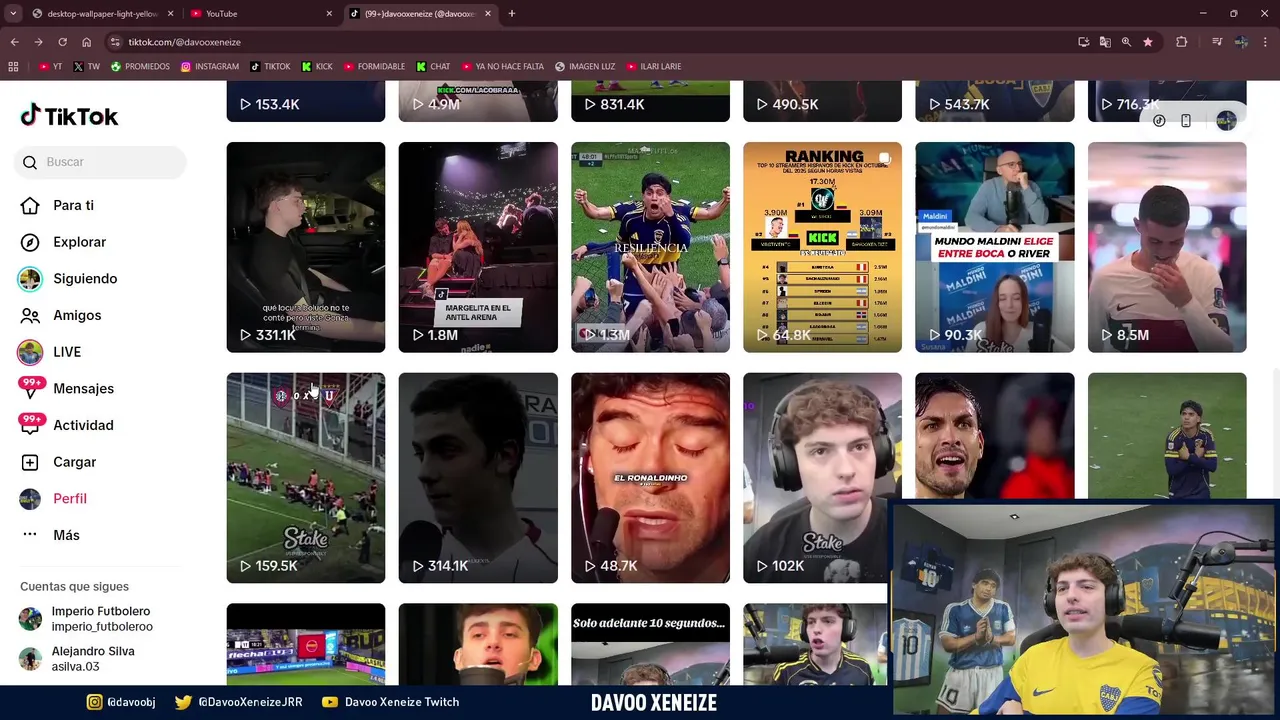Image resolution: width=1280 pixels, height=720 pixels.
Task: Open the INSTAGRAM bookmark
Action: (x=210, y=66)
